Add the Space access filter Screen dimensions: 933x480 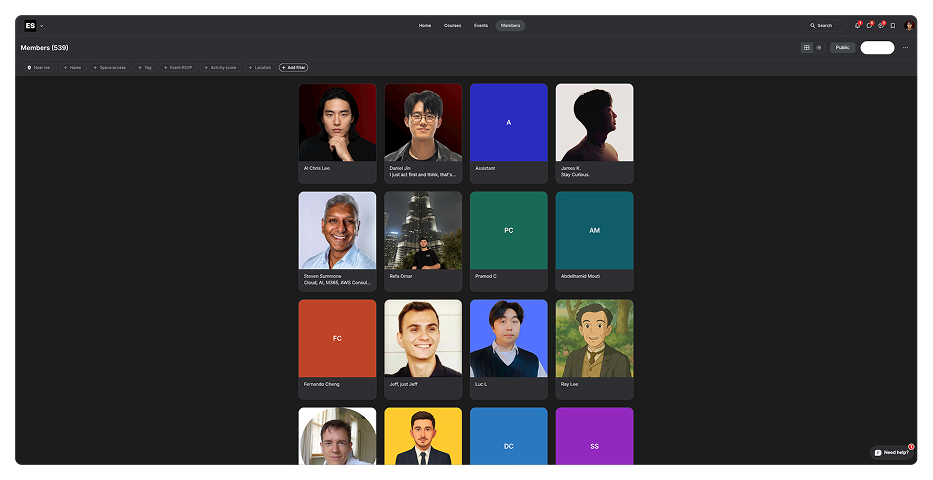click(109, 68)
